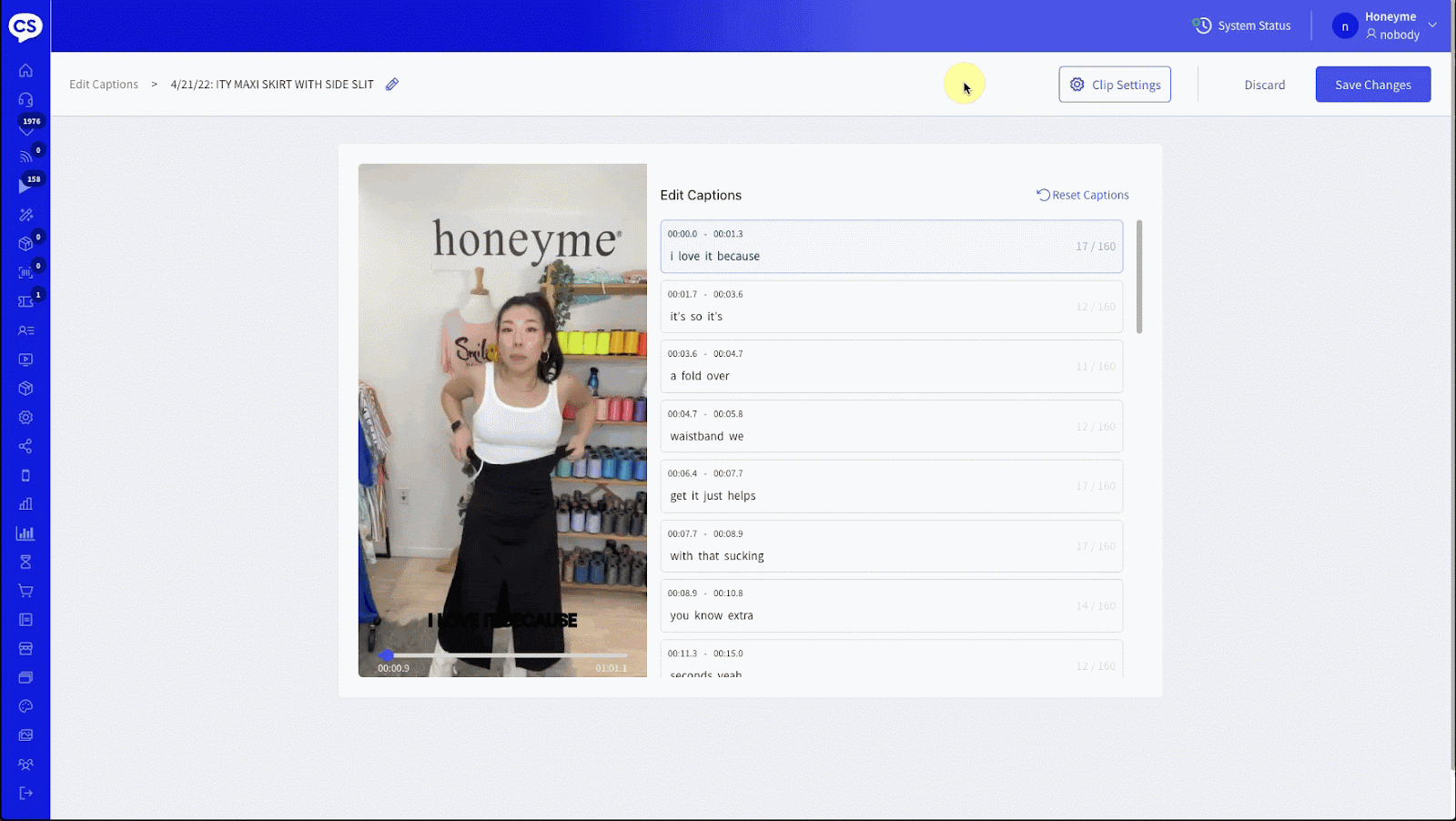The height and width of the screenshot is (821, 1456).
Task: Expand the Honeyme account dropdown
Action: [1432, 25]
